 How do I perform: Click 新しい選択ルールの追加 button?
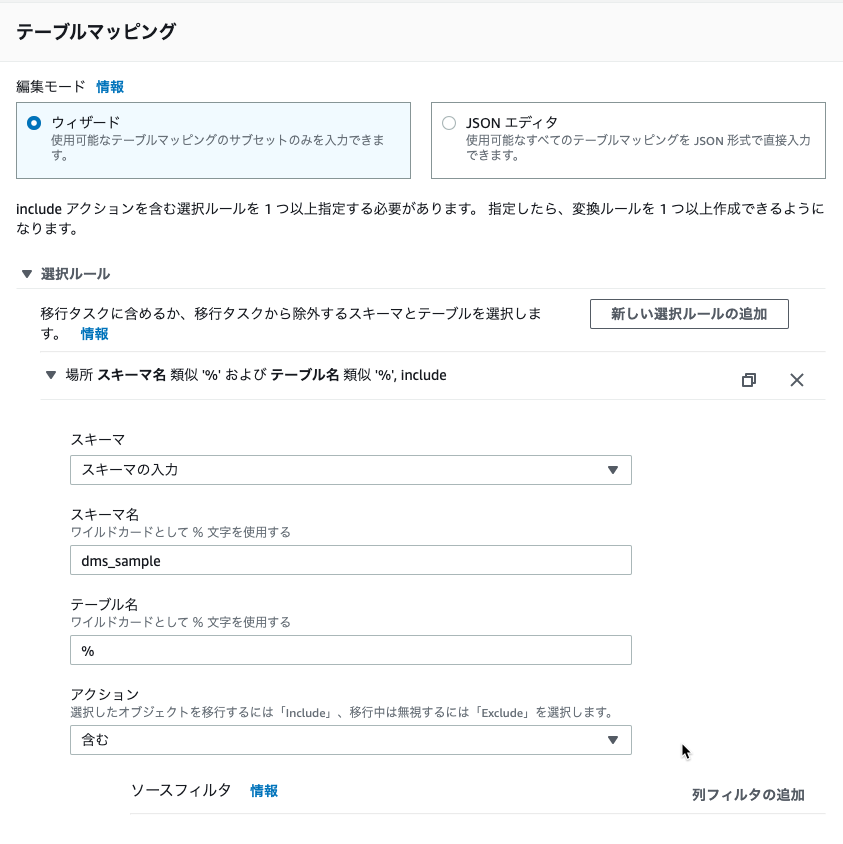(x=689, y=314)
